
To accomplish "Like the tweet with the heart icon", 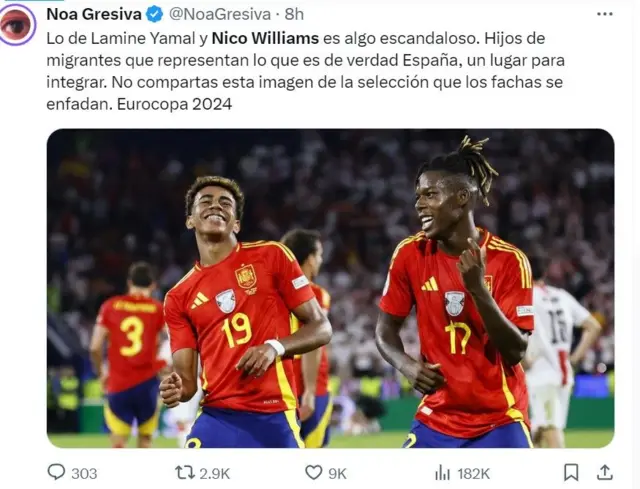I will coord(313,473).
